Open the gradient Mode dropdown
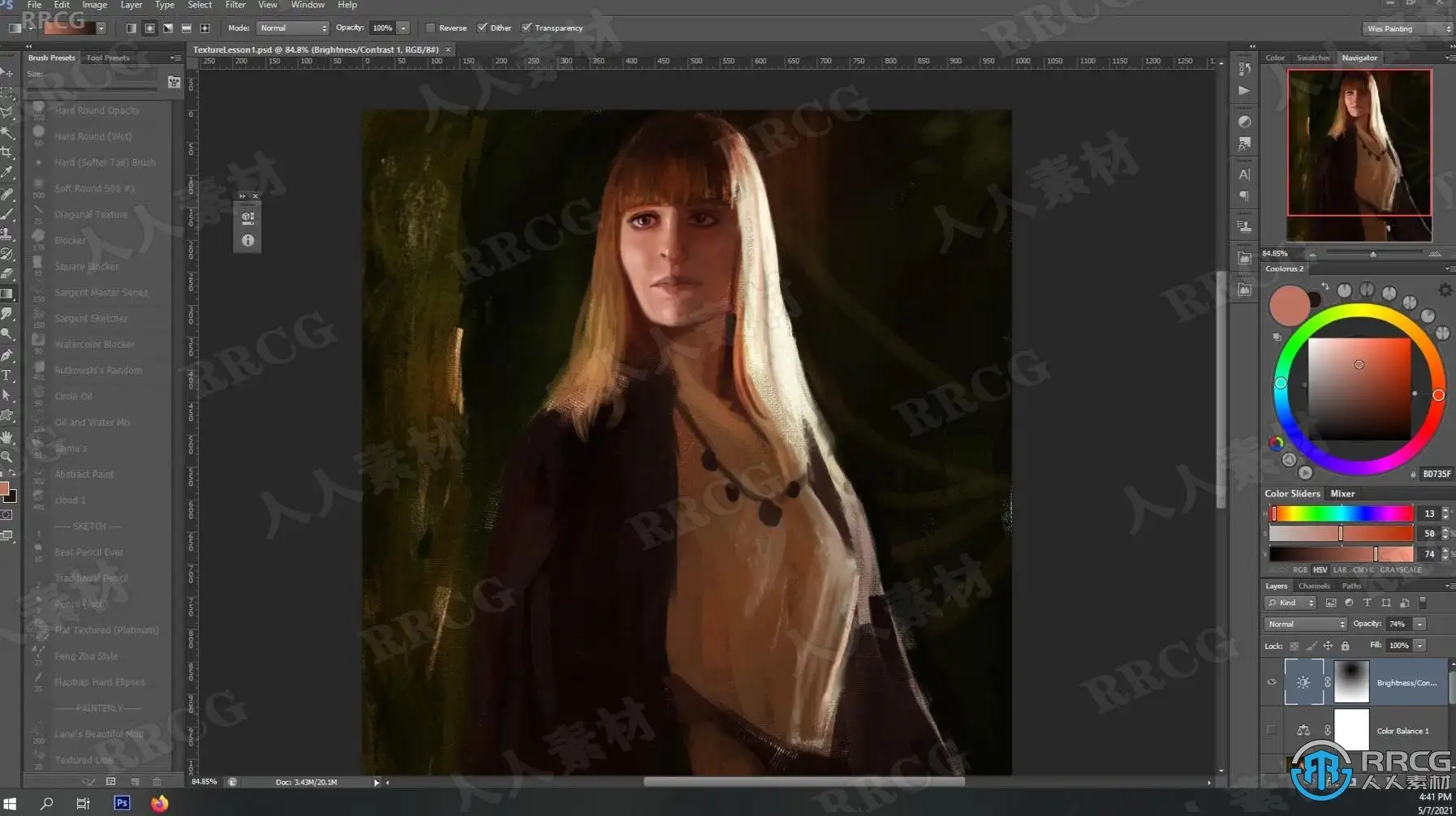 (x=293, y=28)
